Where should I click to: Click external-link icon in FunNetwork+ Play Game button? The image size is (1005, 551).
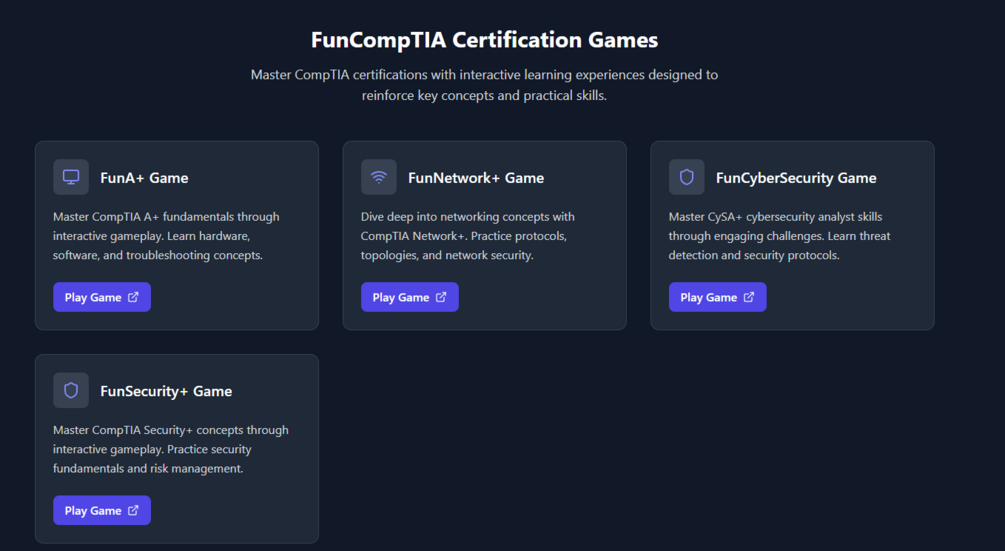point(442,297)
